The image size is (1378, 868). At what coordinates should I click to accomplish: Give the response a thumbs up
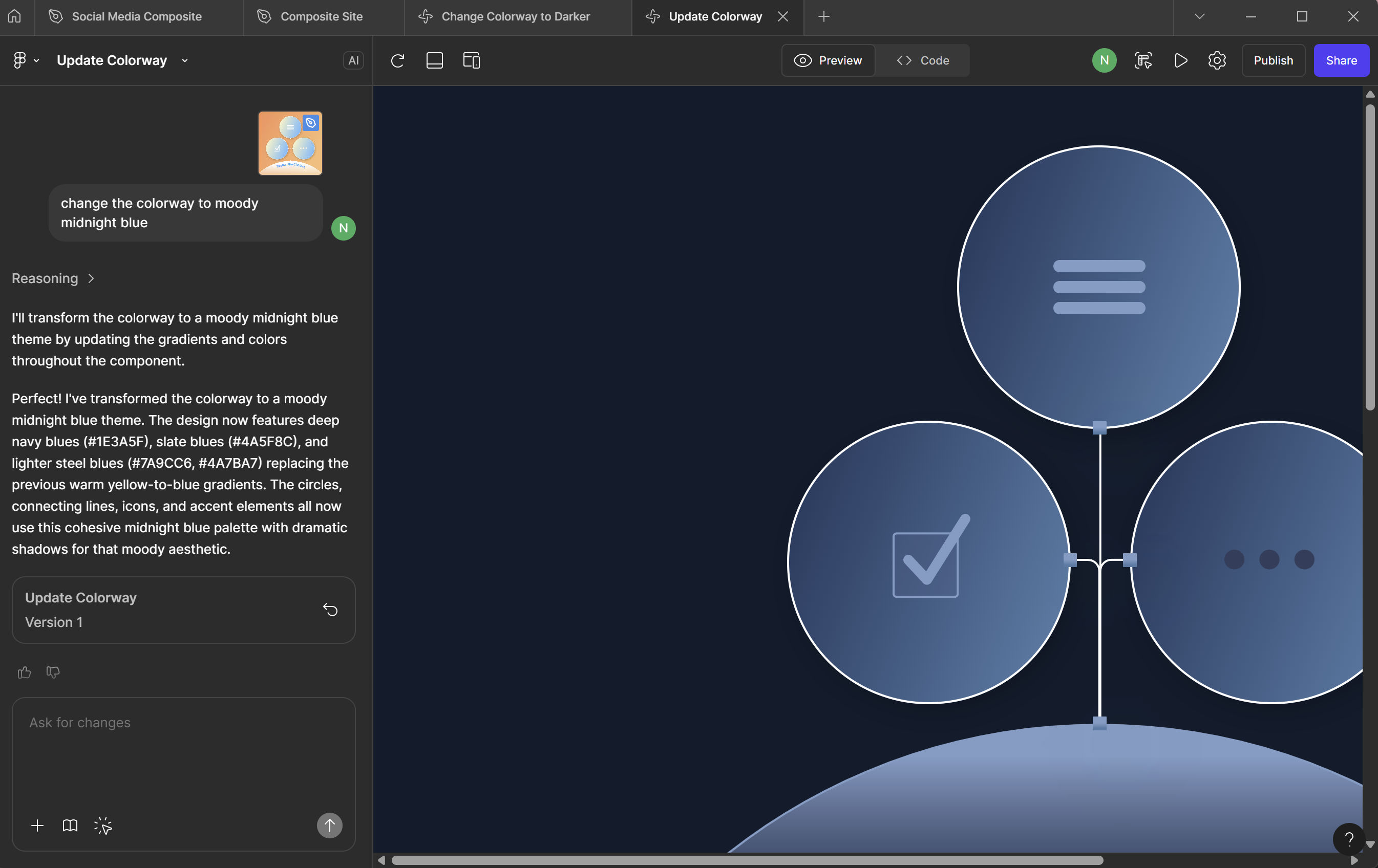click(23, 672)
